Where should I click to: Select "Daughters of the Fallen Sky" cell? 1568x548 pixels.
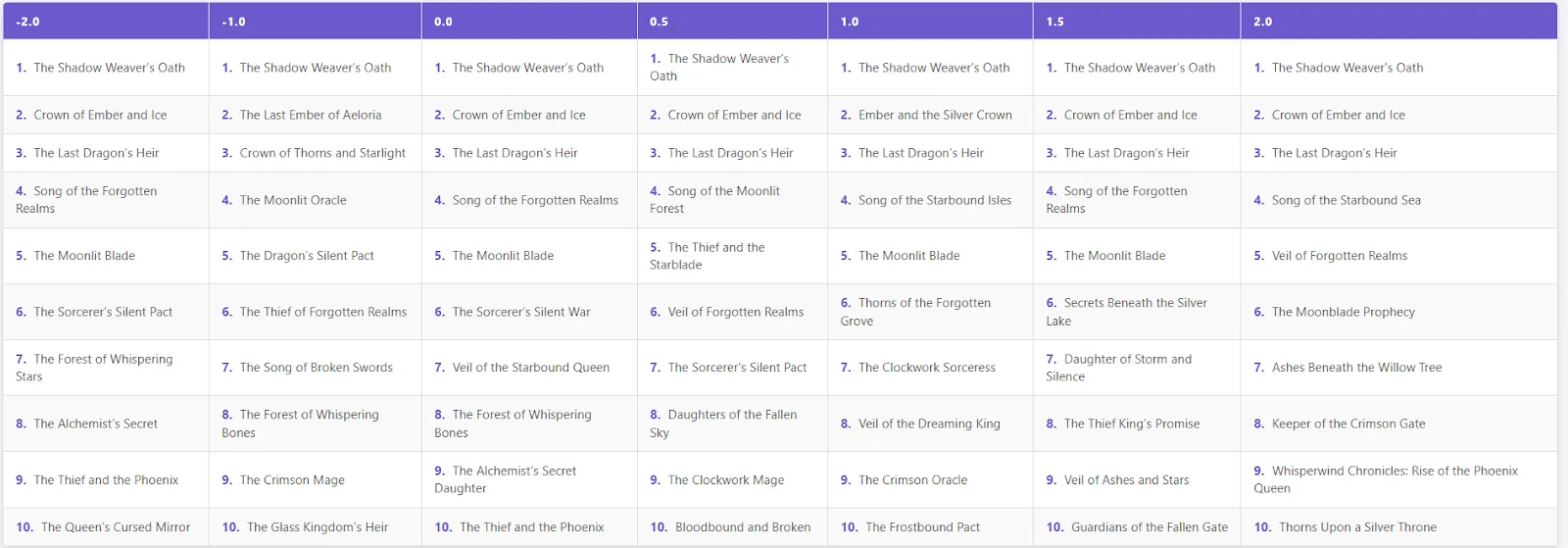[731, 423]
